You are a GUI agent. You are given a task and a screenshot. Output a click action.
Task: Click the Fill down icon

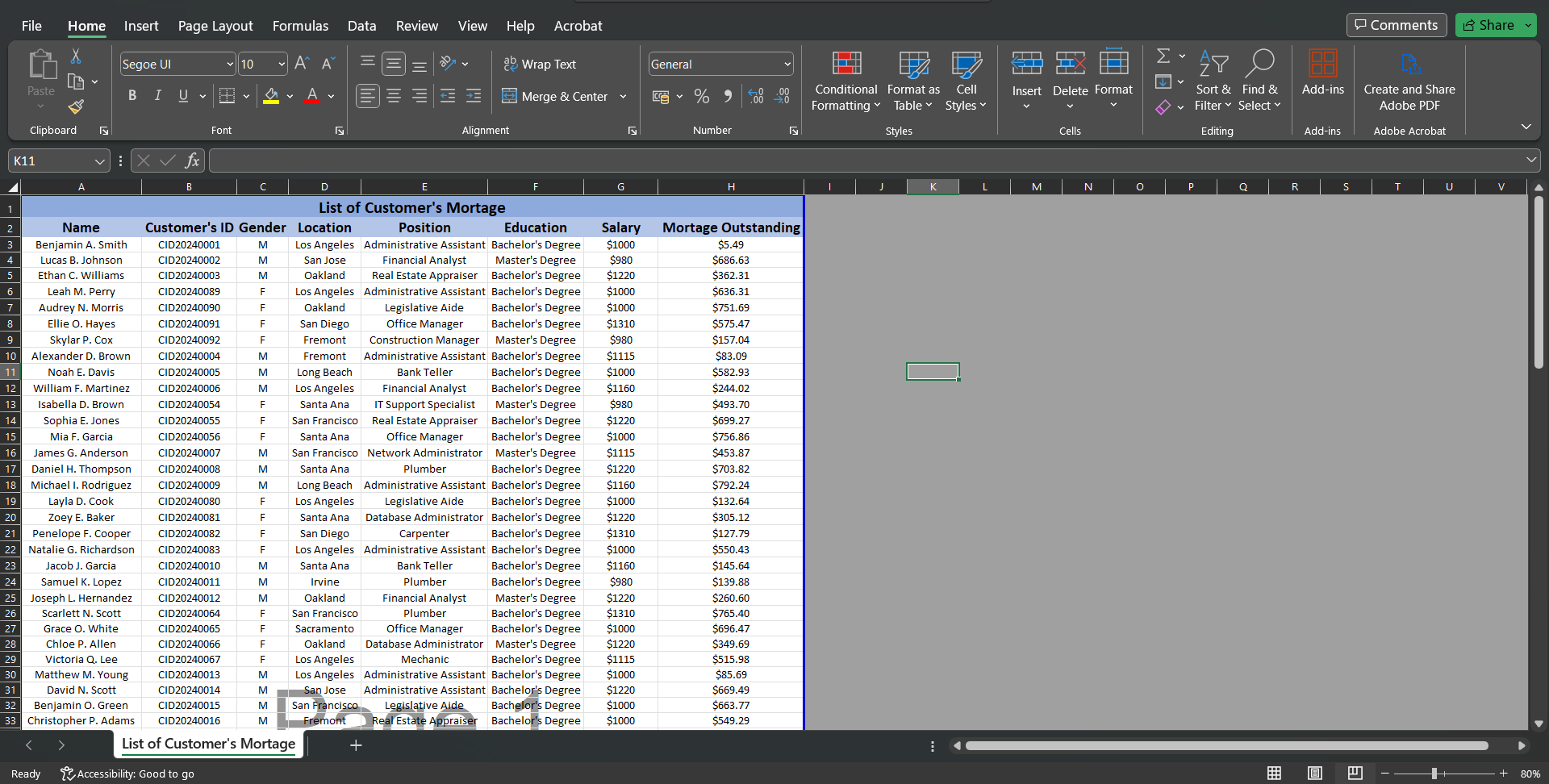pos(1163,81)
